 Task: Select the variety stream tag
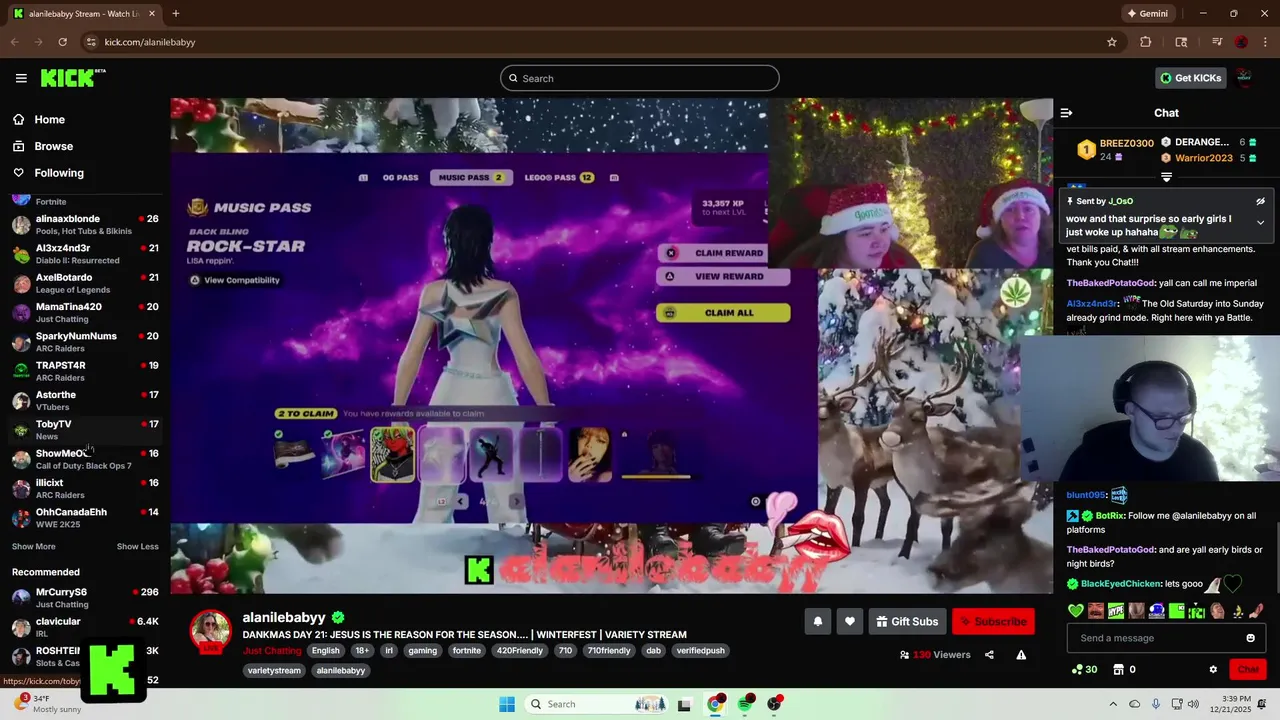point(274,670)
